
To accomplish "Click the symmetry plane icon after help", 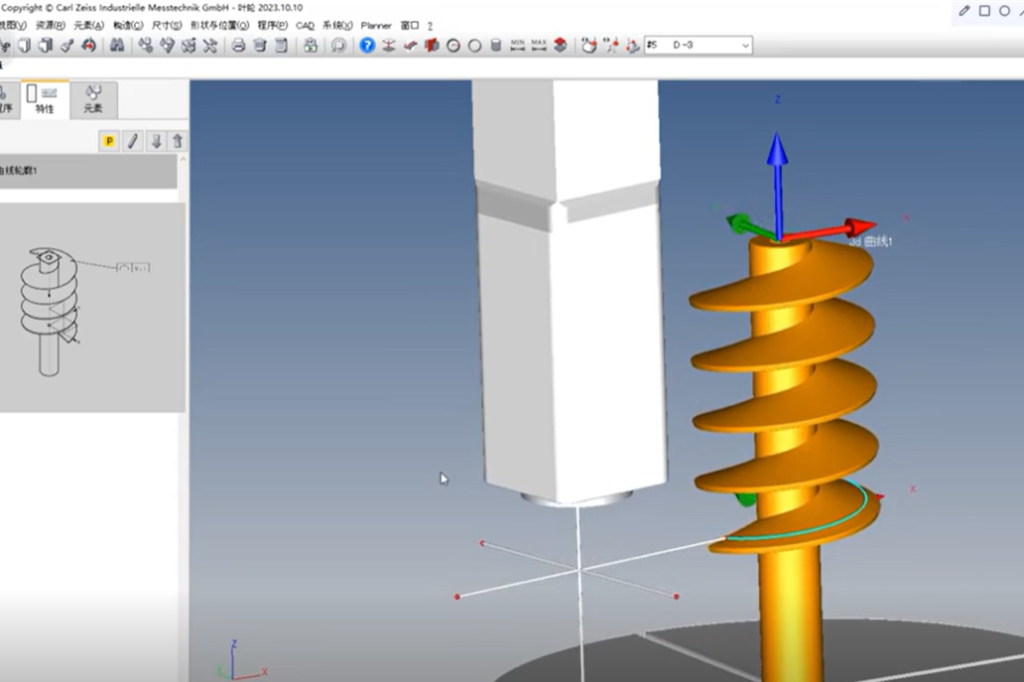I will pyautogui.click(x=389, y=45).
